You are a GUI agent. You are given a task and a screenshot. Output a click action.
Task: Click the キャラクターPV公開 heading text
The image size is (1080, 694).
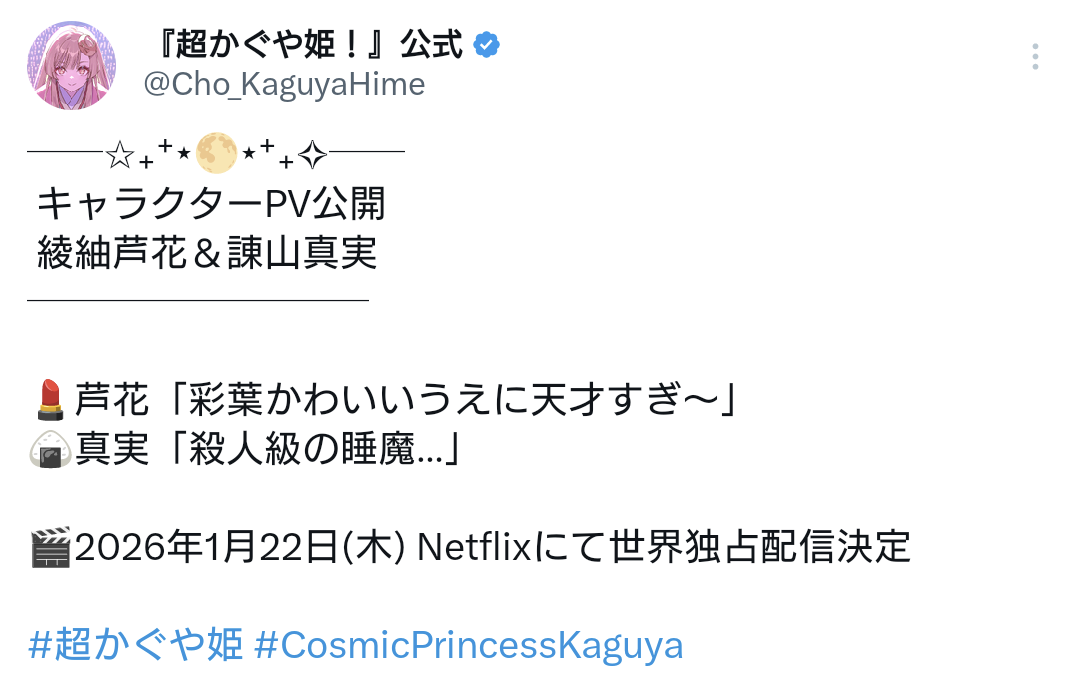211,205
